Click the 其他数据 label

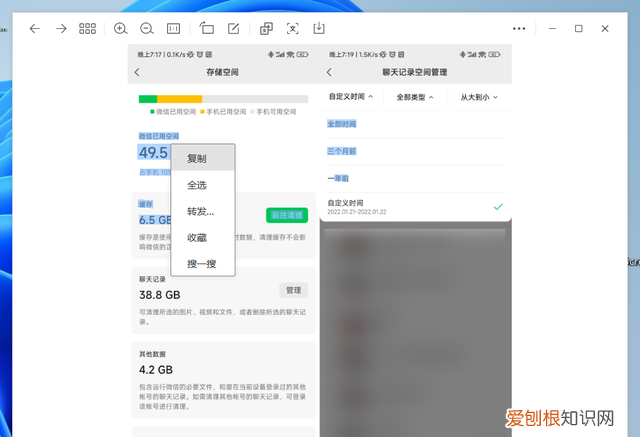[x=152, y=354]
